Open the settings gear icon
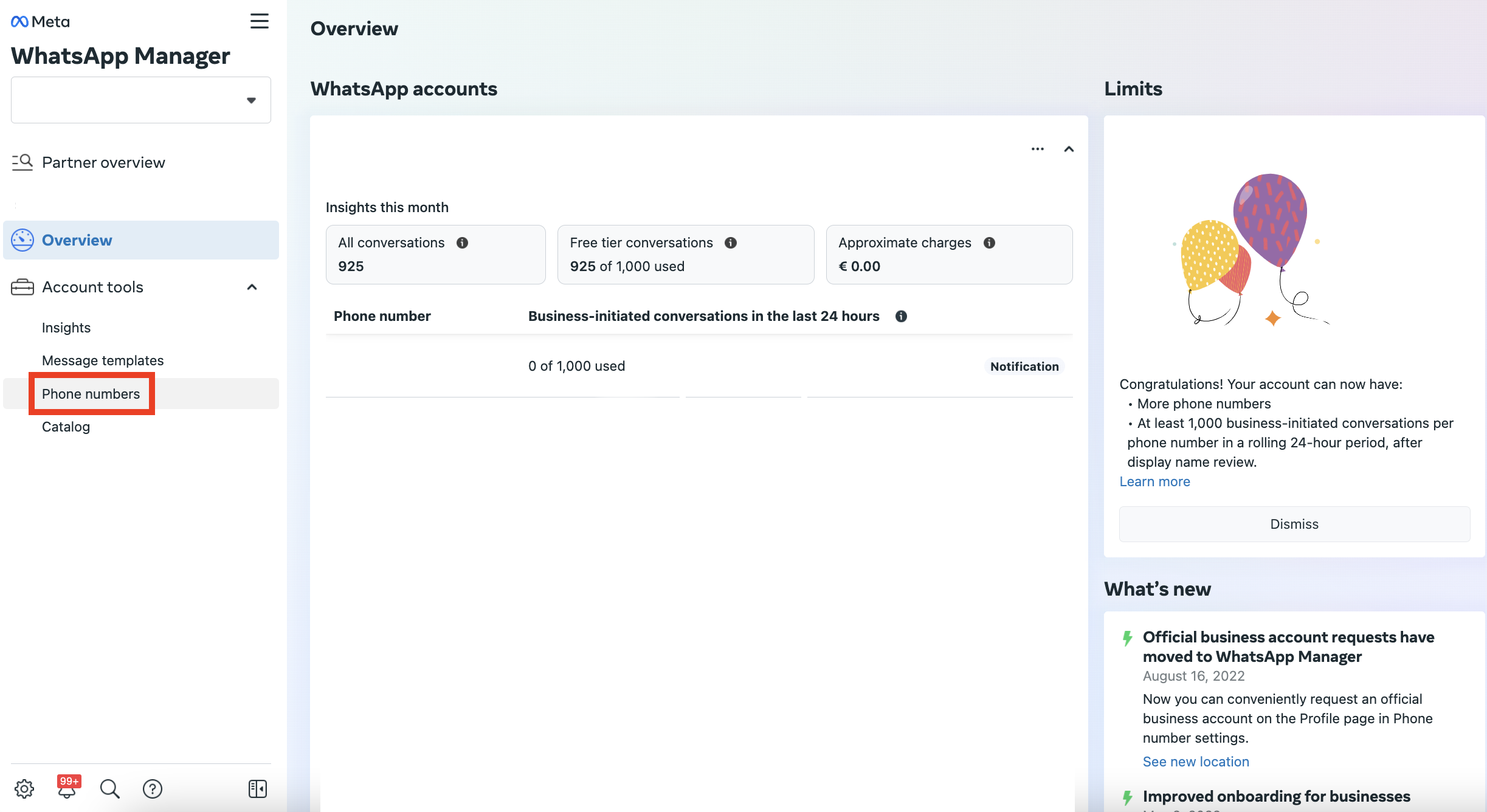 point(24,789)
